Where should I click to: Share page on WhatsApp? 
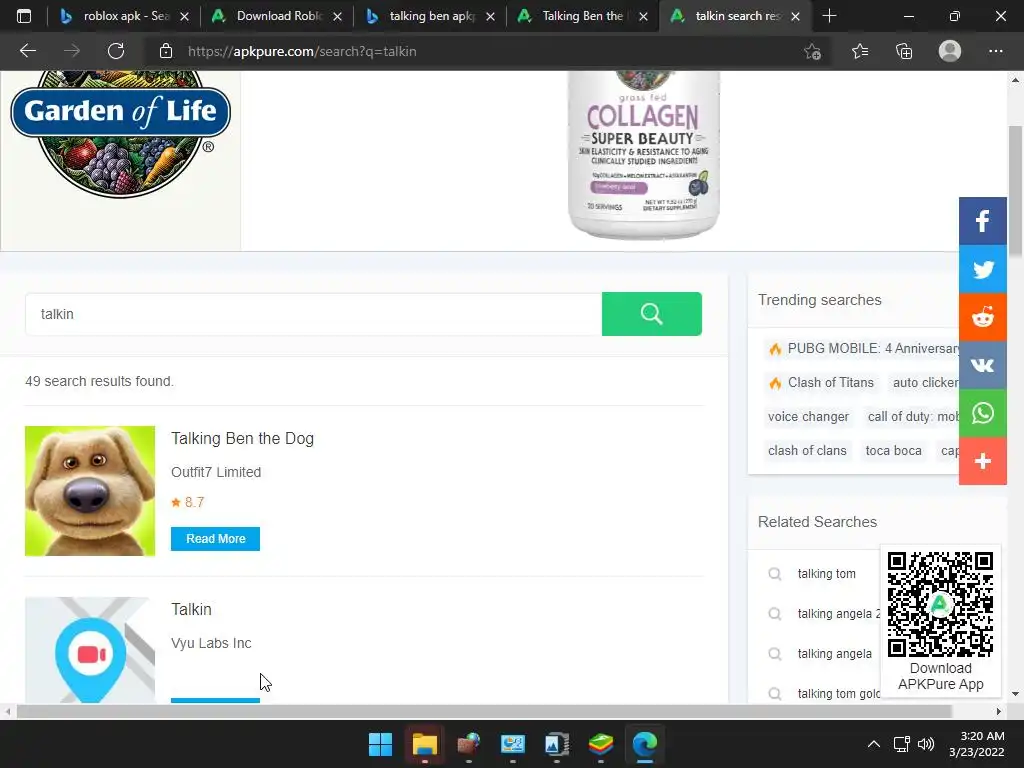[983, 413]
